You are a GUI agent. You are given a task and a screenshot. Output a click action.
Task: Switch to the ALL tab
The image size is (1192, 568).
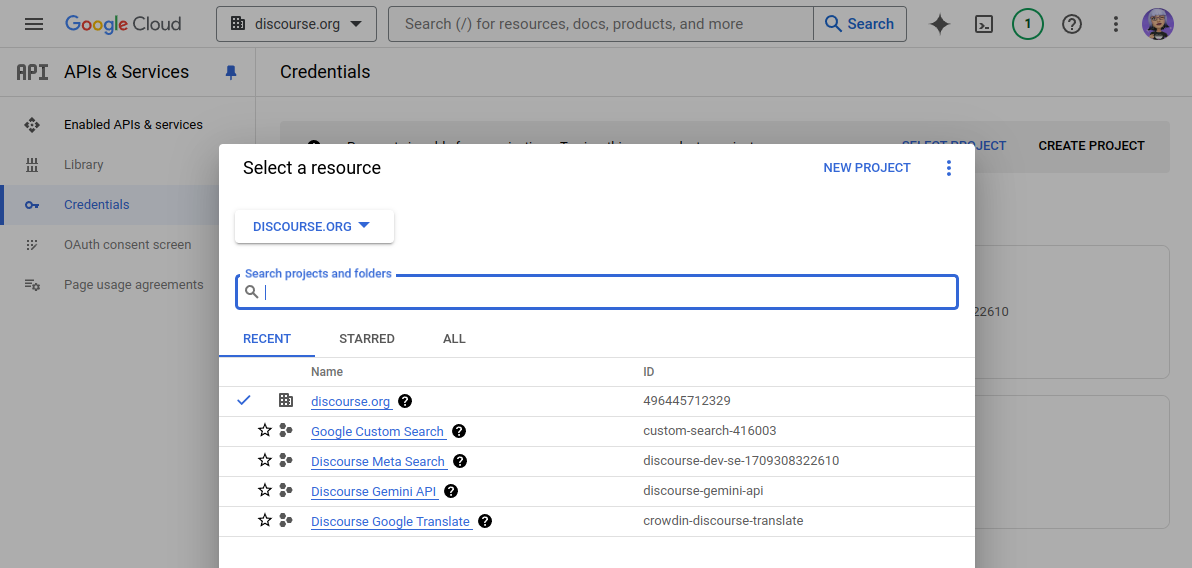(454, 339)
